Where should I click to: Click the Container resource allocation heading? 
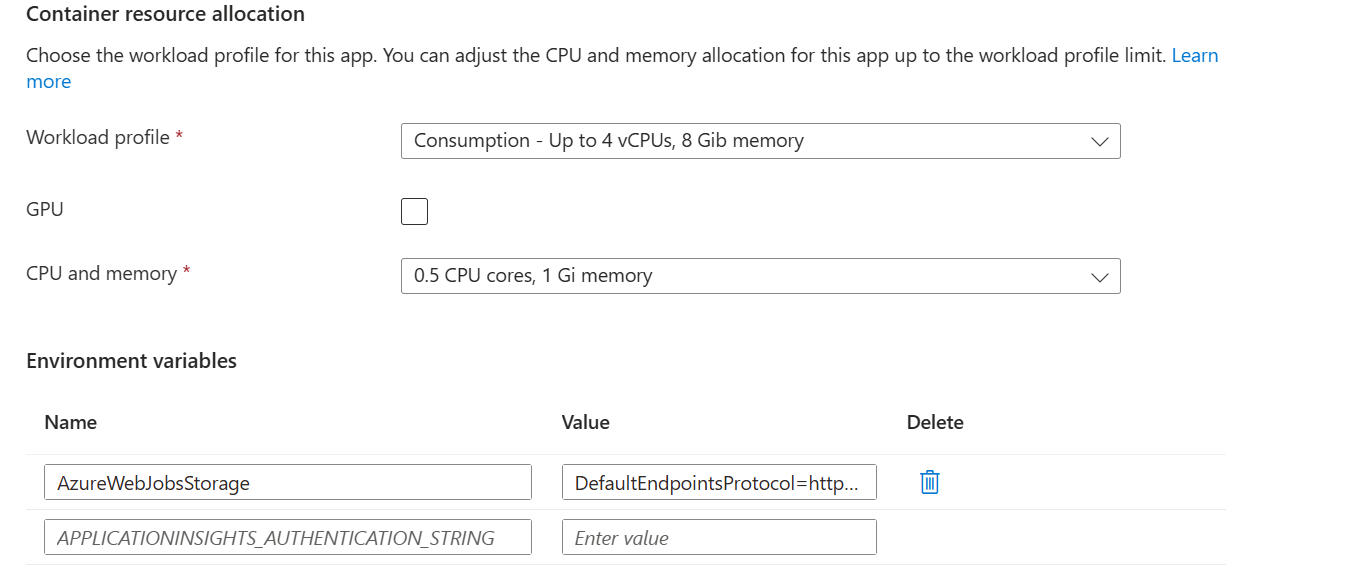coord(165,14)
